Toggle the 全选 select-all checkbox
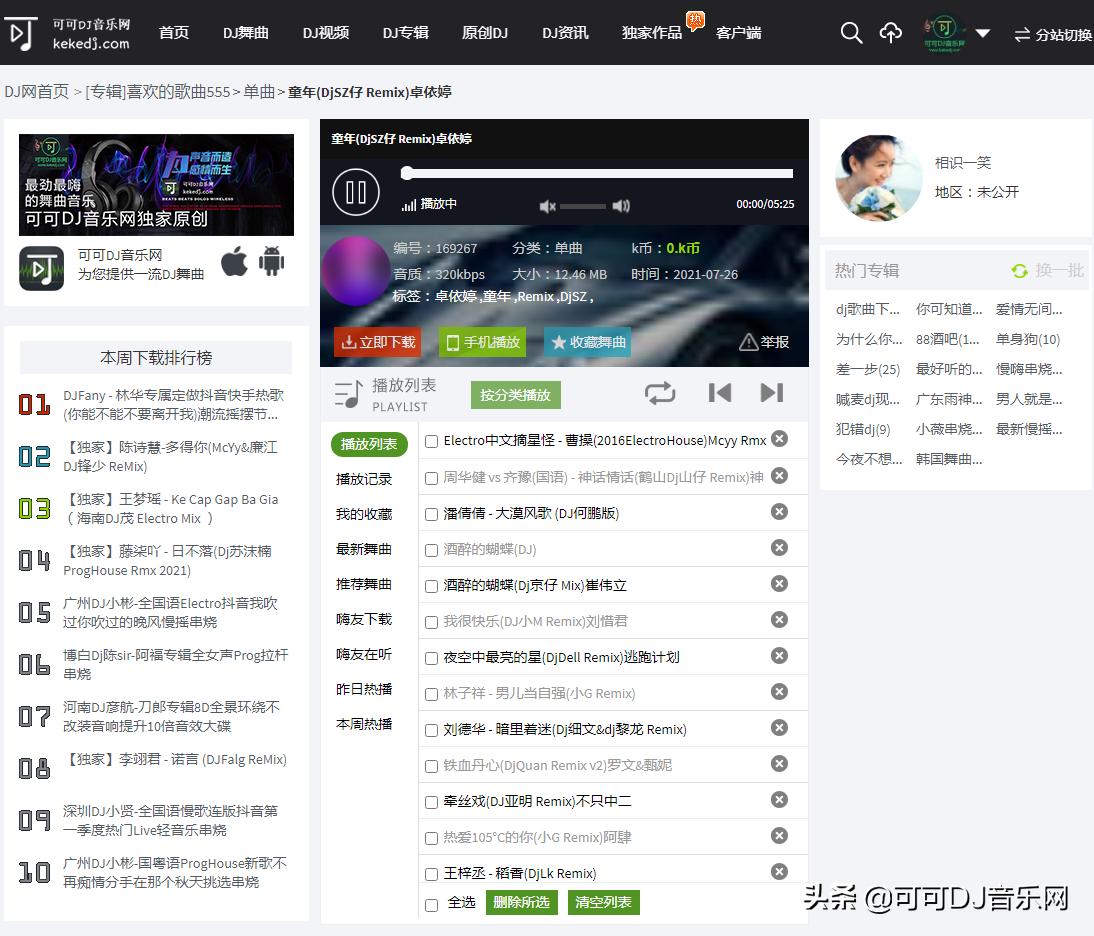Screen dimensions: 1094x936 (431, 905)
